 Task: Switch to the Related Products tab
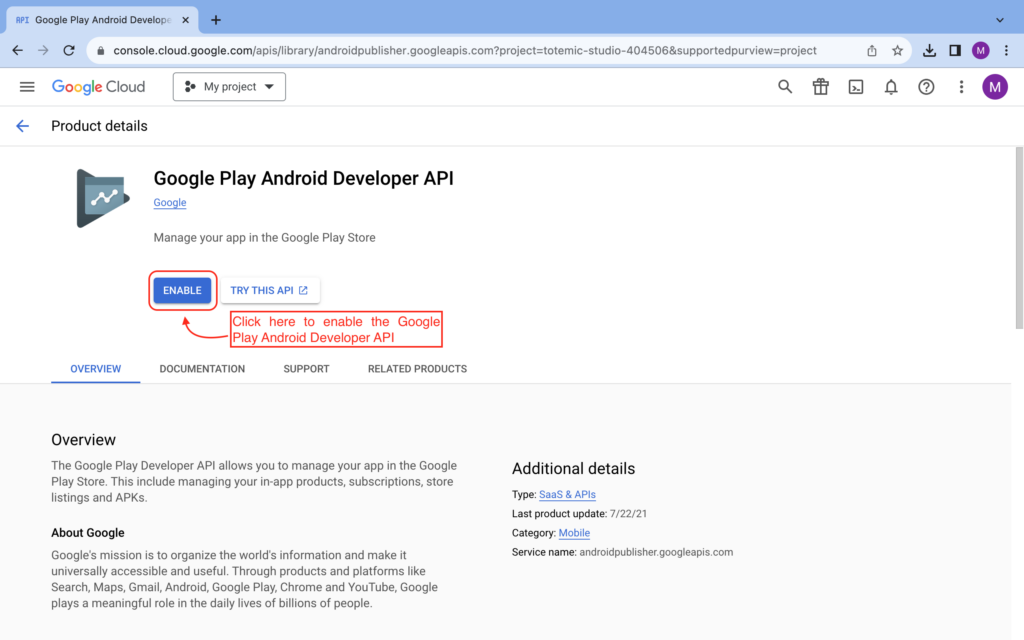click(417, 369)
